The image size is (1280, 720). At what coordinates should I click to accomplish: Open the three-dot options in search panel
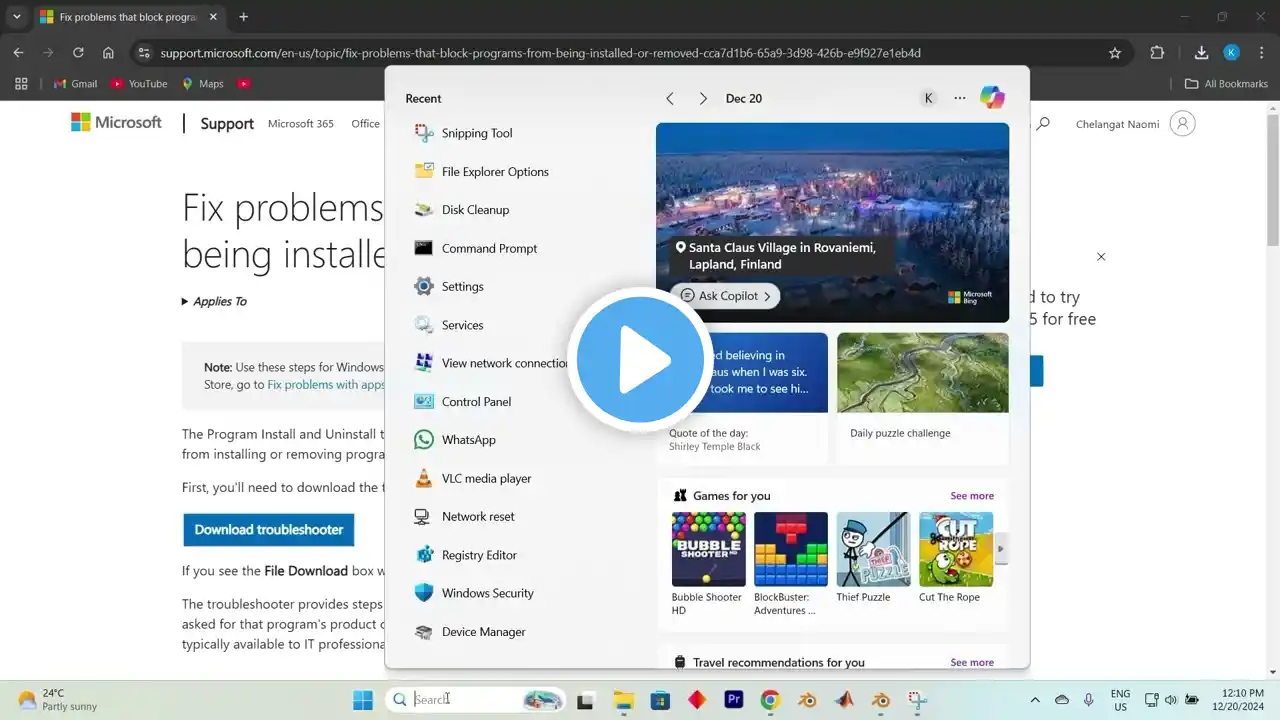(x=960, y=98)
